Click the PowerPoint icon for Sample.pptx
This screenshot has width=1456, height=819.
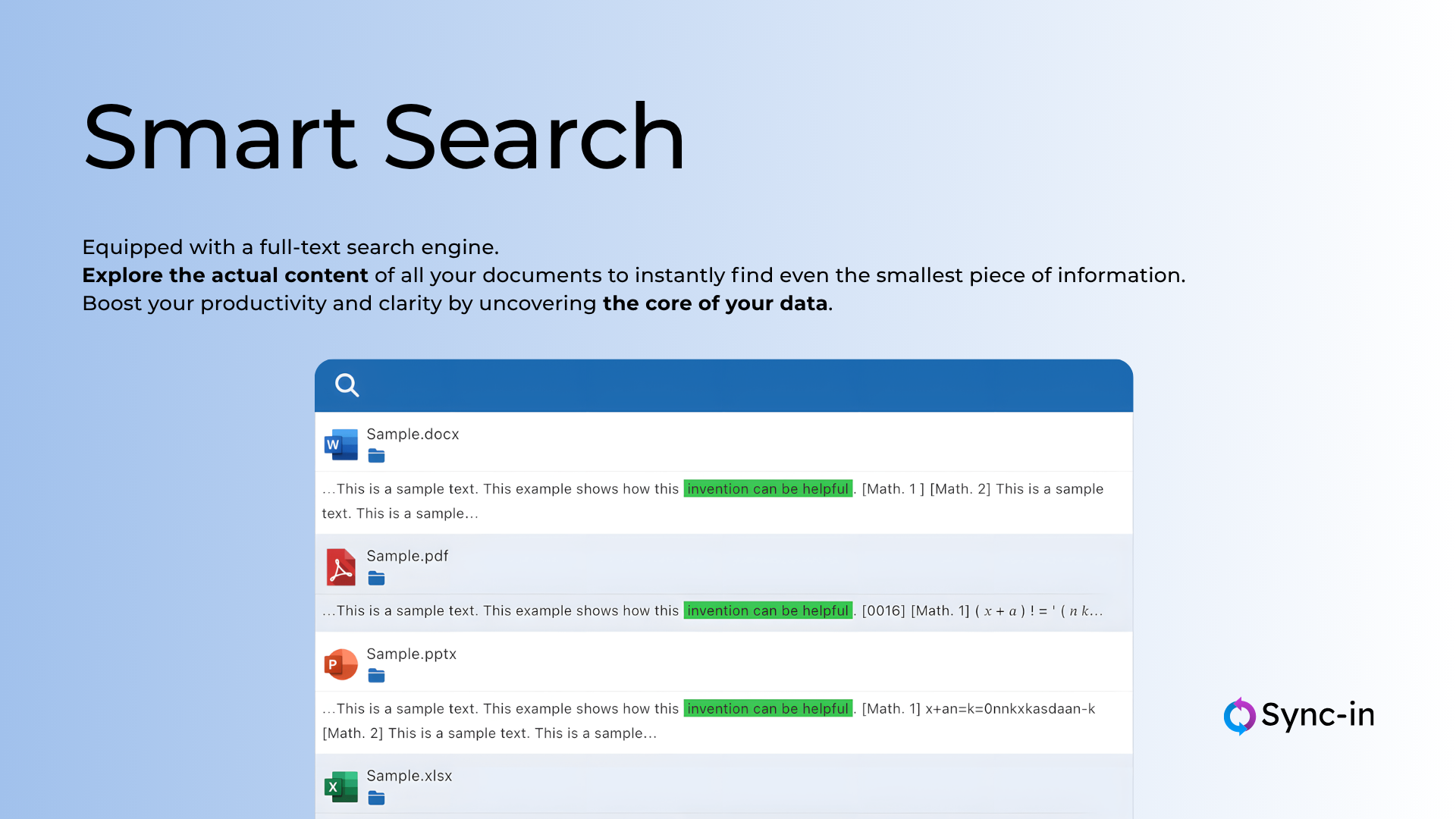pos(340,664)
